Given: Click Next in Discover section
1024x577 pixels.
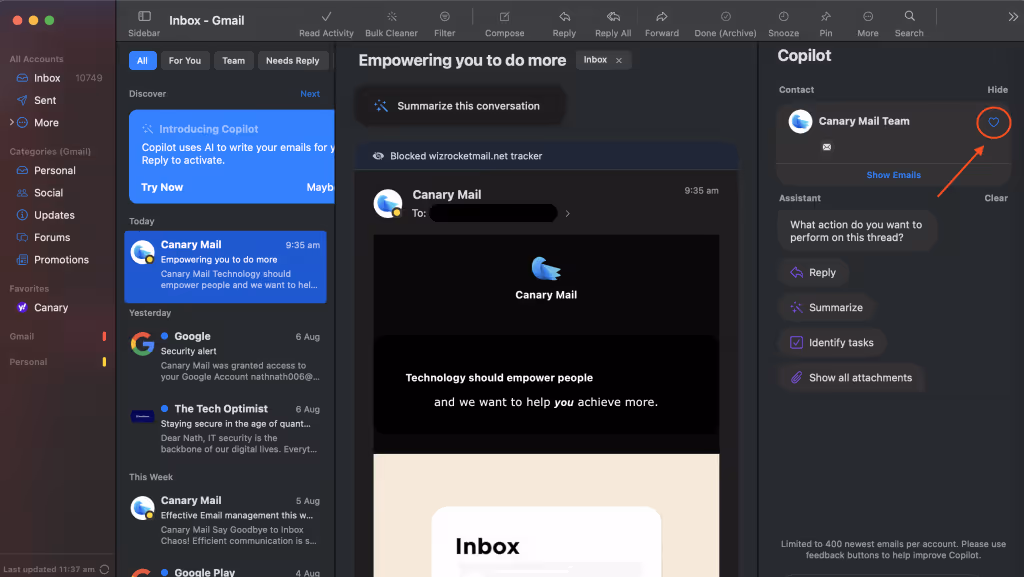Looking at the screenshot, I should 310,93.
